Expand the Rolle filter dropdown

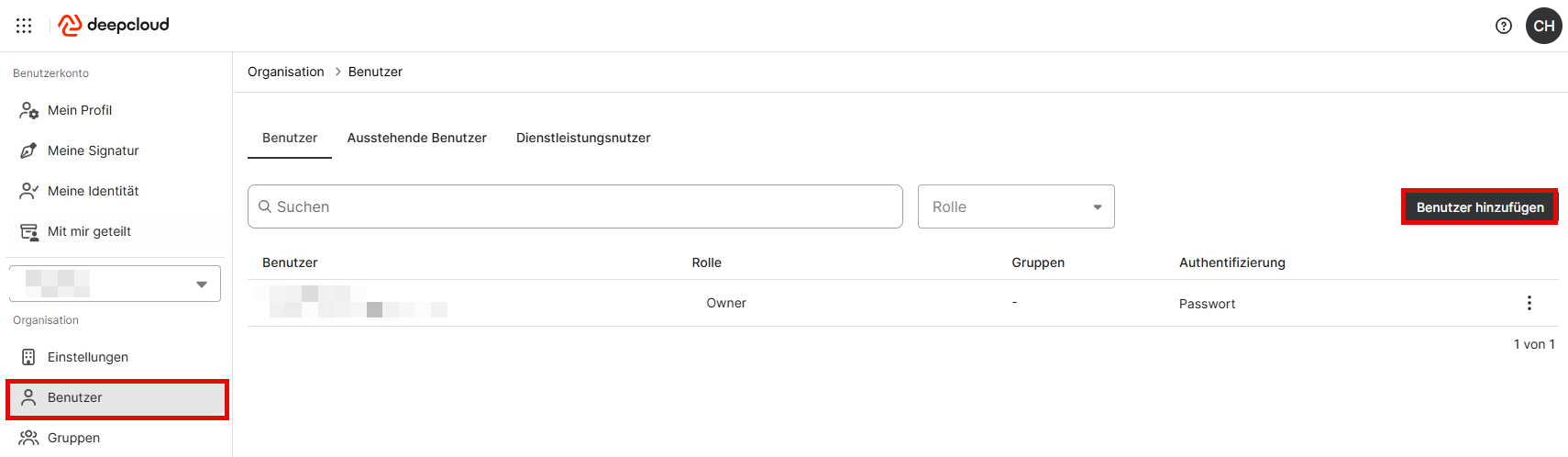1016,206
